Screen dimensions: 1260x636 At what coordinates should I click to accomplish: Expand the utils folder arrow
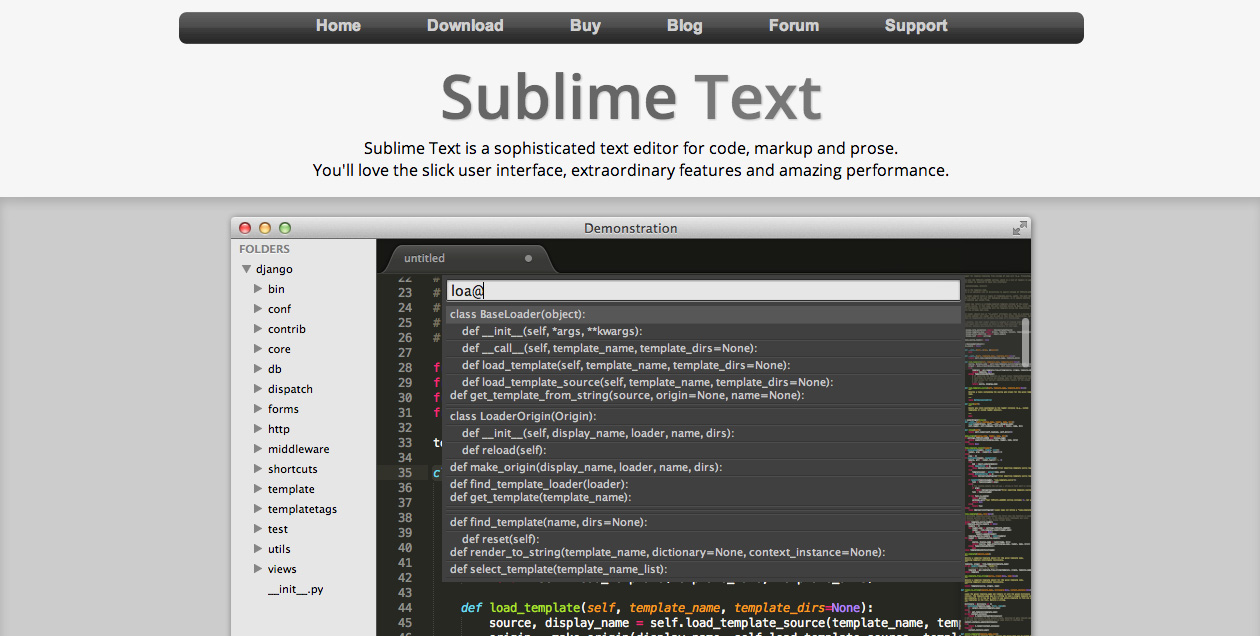coord(258,549)
